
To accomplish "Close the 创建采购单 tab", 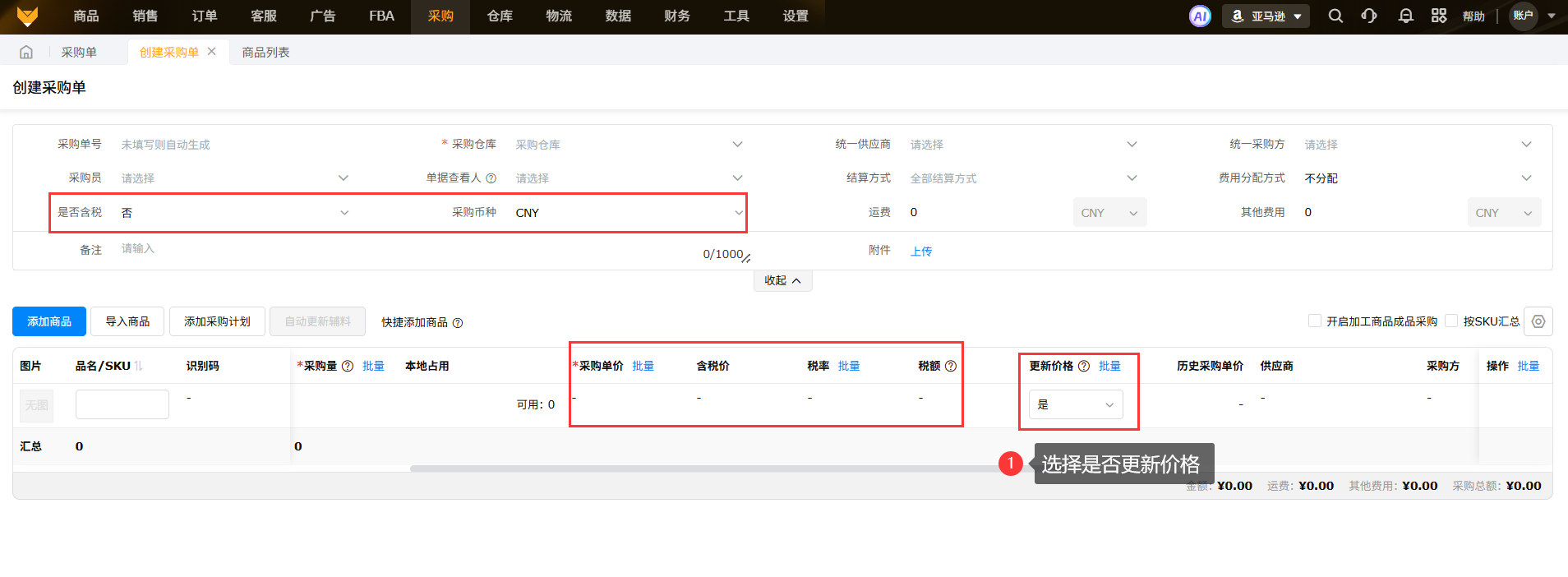I will pos(212,51).
